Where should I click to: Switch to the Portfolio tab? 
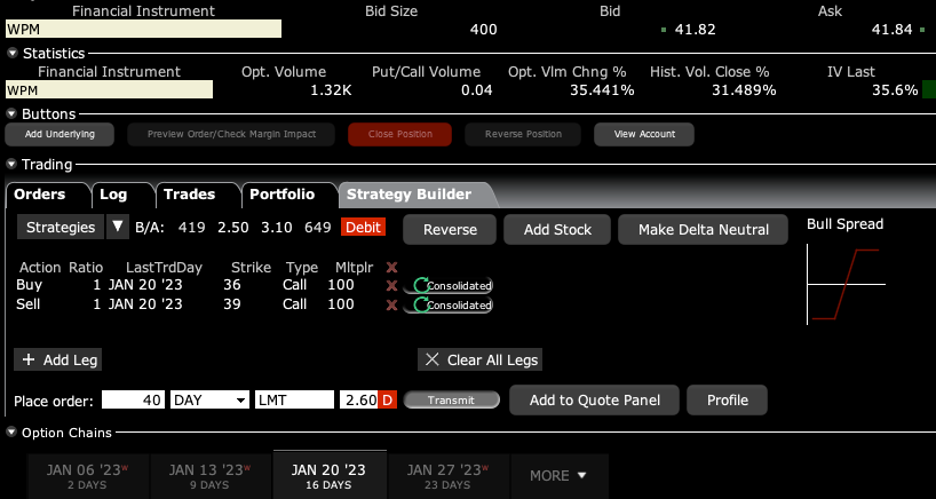[x=282, y=194]
